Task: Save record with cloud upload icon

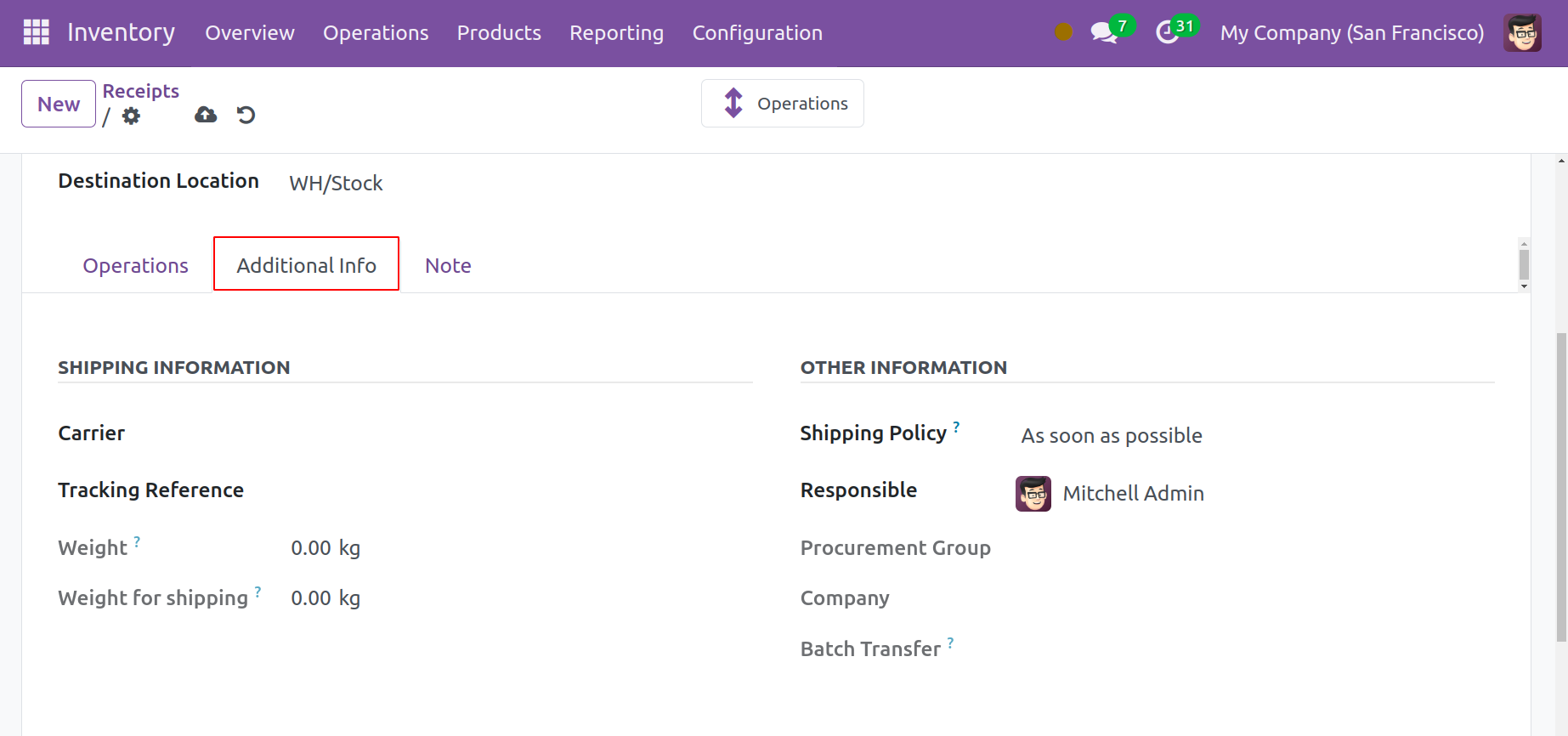Action: point(206,115)
